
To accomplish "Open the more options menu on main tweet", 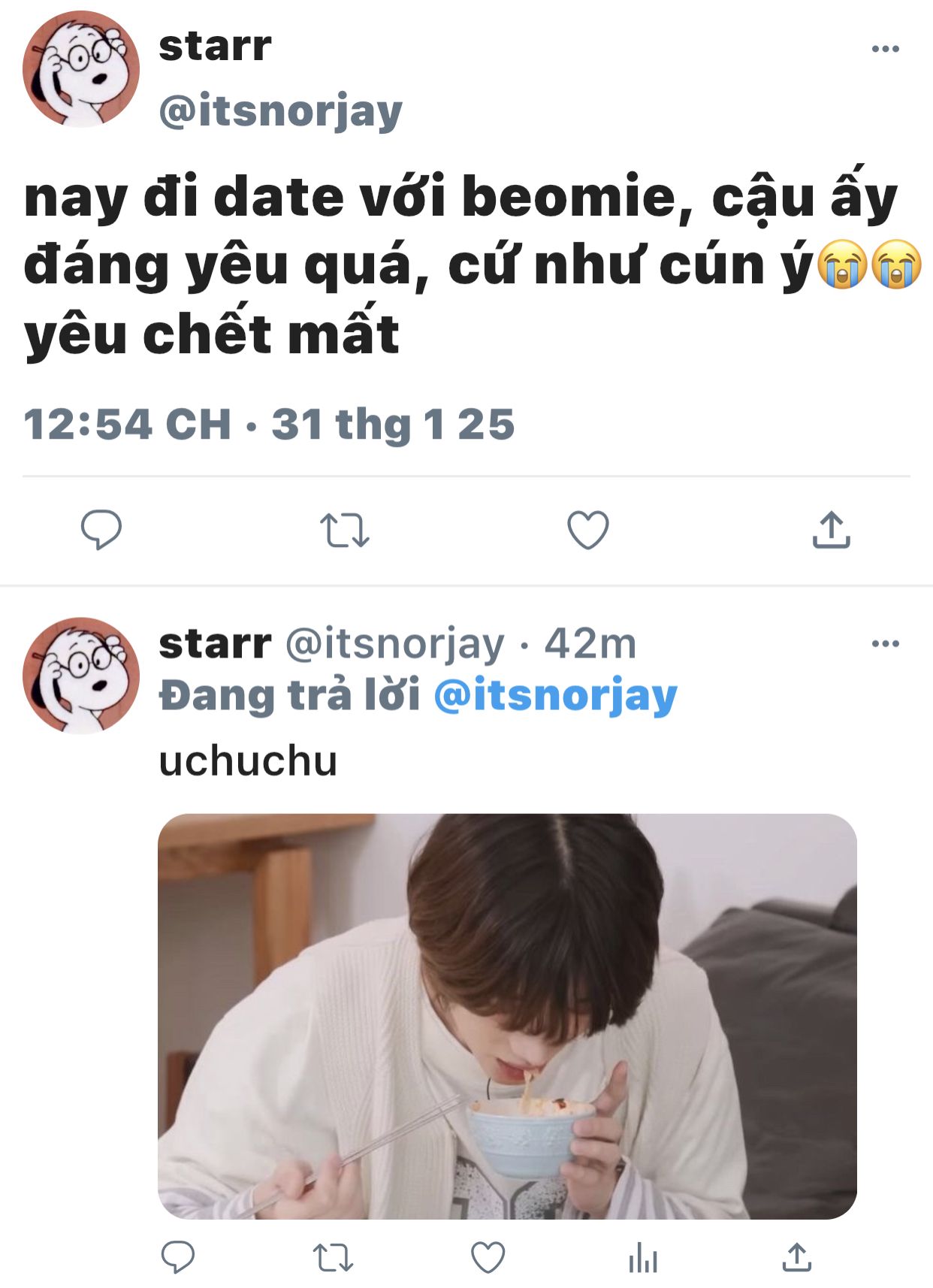I will (x=885, y=49).
